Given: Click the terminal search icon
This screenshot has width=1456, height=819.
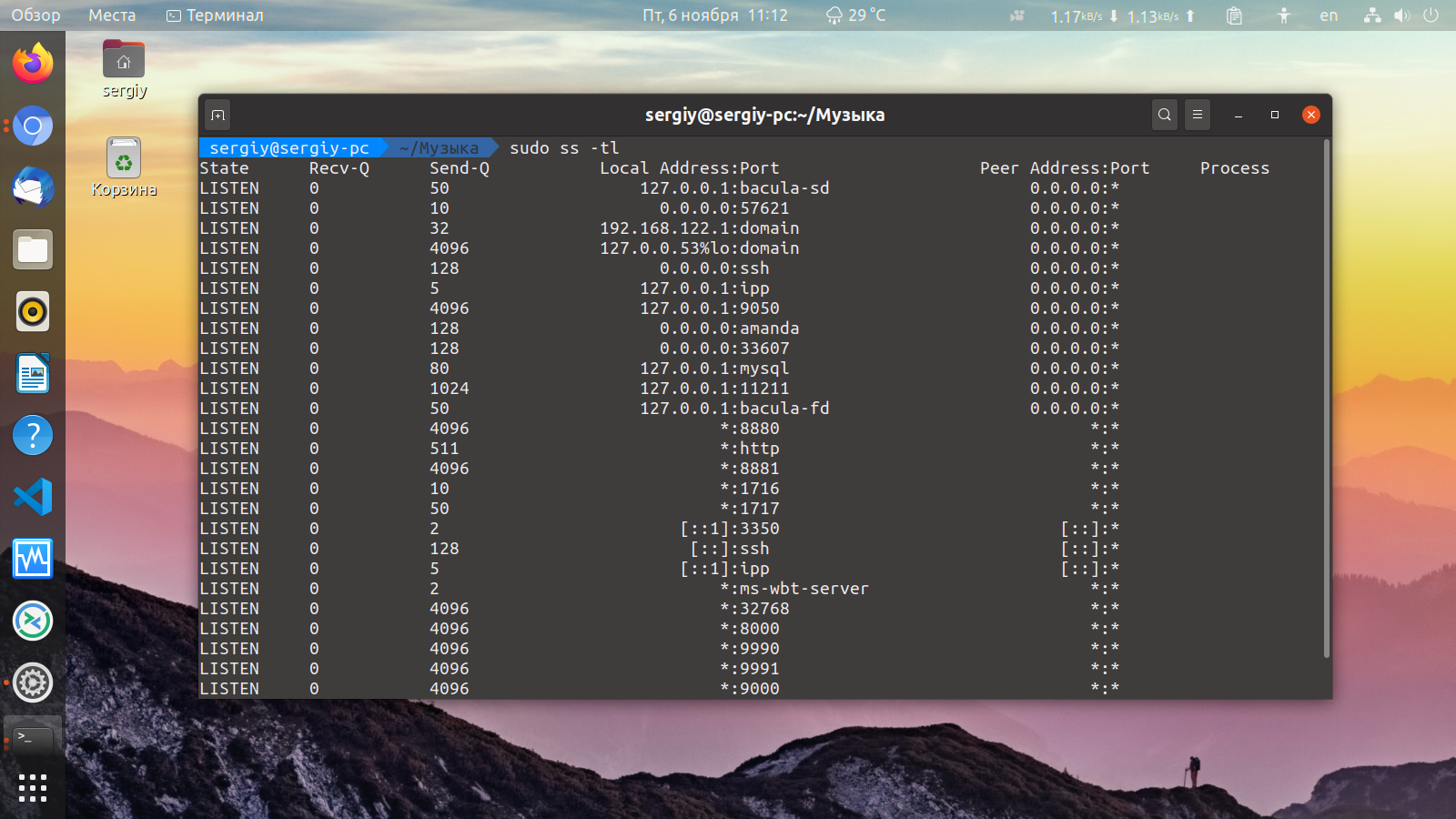Looking at the screenshot, I should pos(1164,115).
